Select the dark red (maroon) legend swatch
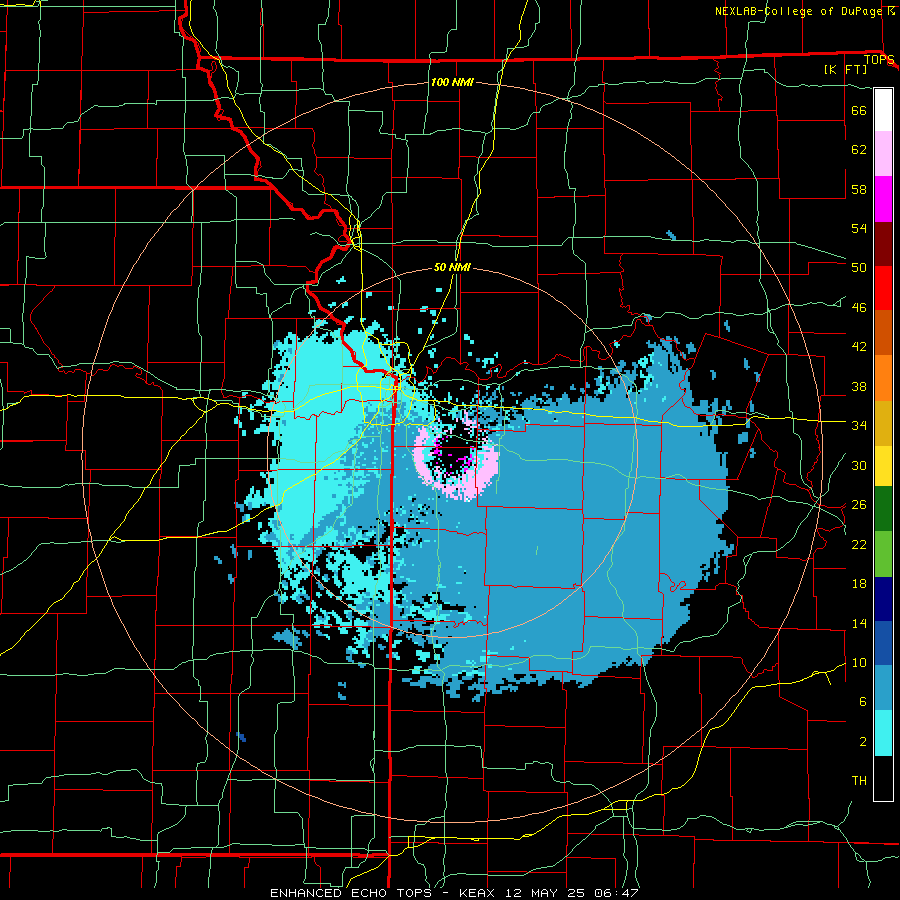 coord(883,244)
